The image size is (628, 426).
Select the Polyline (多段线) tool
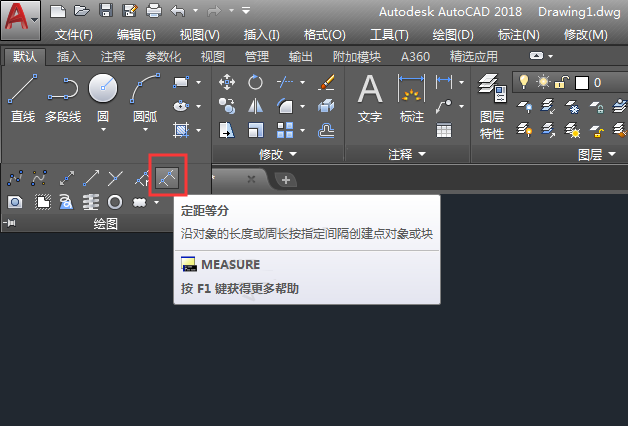tap(63, 97)
